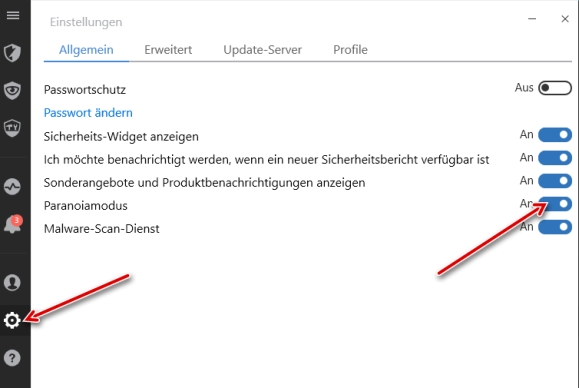The height and width of the screenshot is (388, 579).
Task: Open the TV shield sidebar icon
Action: pyautogui.click(x=12, y=128)
